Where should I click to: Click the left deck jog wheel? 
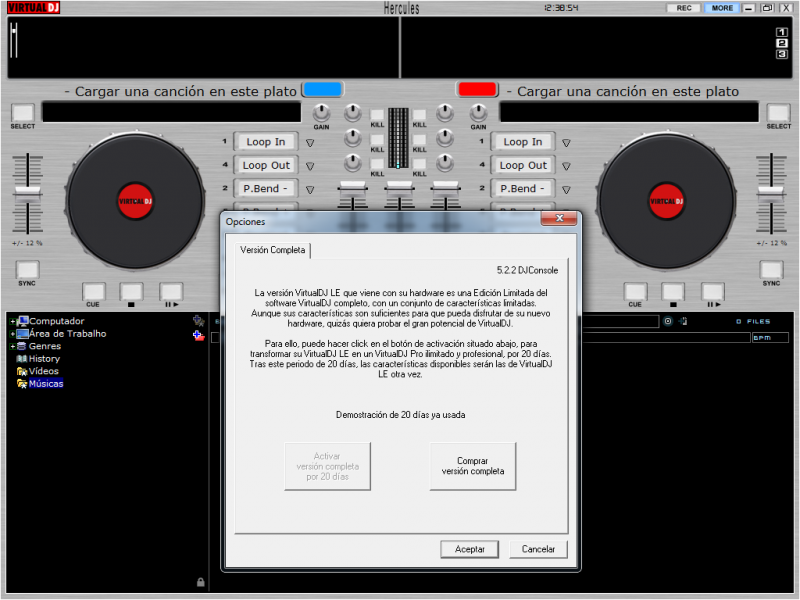point(135,201)
